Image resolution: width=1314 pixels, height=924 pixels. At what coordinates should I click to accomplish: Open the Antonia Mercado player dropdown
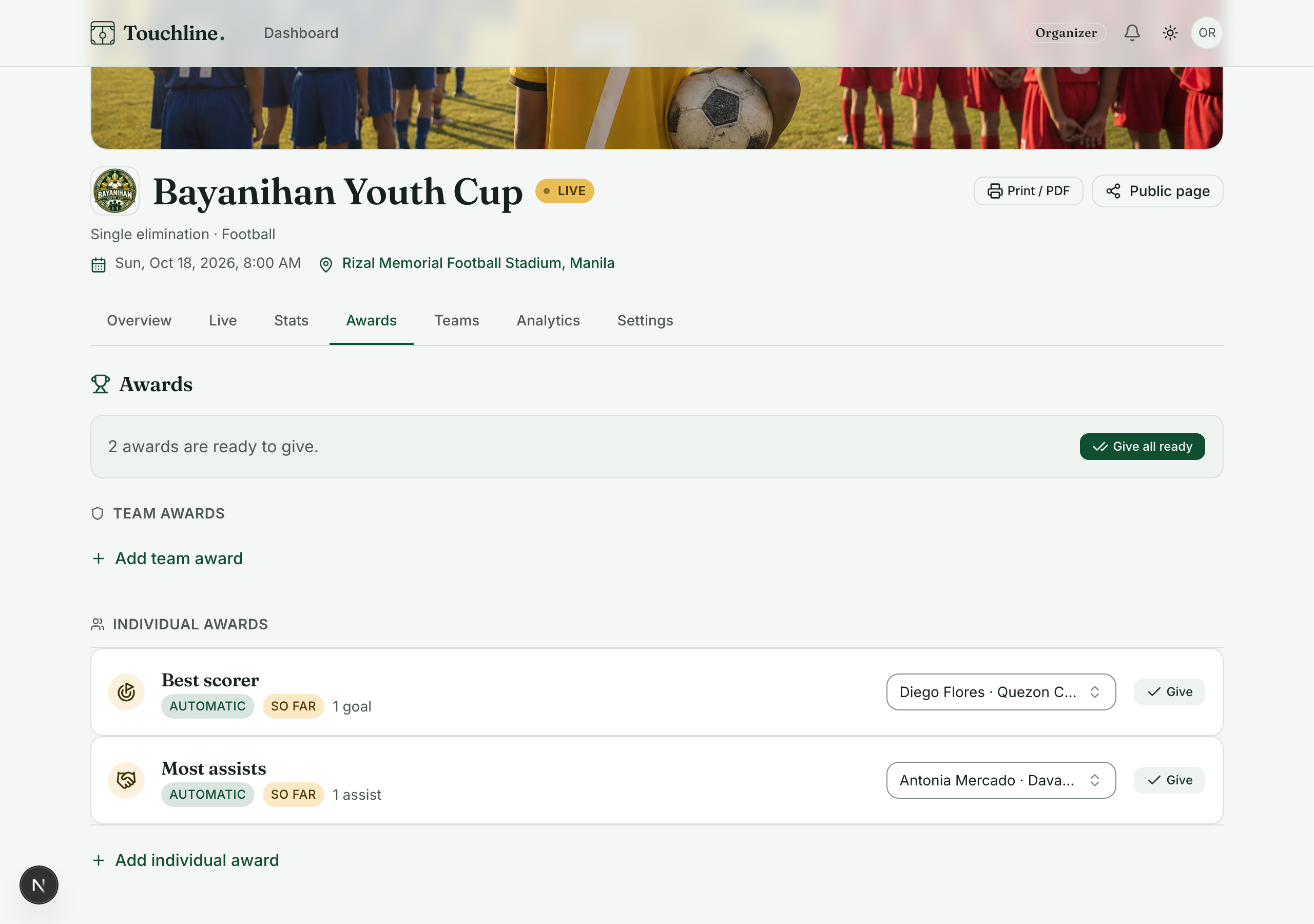1001,780
